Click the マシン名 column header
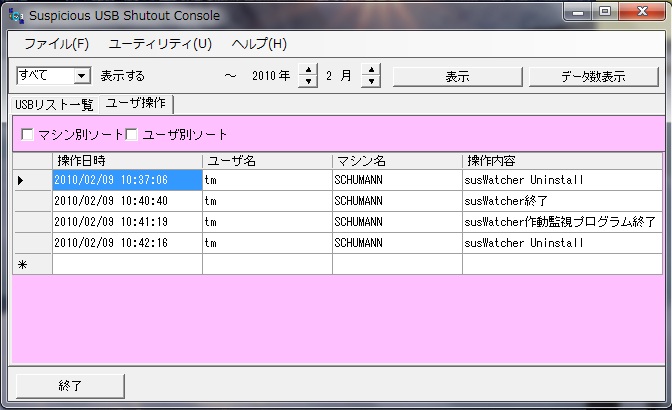The width and height of the screenshot is (672, 410). [397, 161]
